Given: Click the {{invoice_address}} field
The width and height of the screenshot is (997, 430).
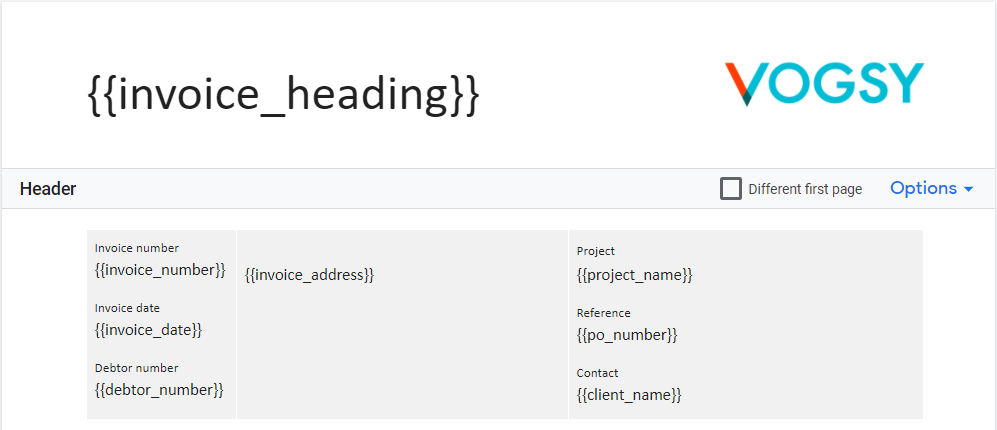Looking at the screenshot, I should tap(310, 275).
